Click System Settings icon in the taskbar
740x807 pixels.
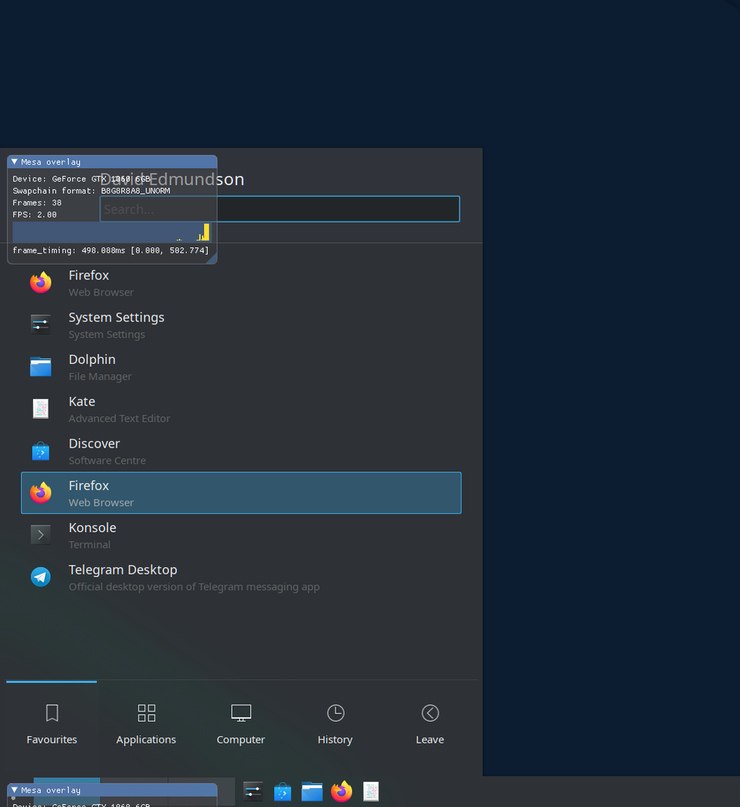point(253,792)
